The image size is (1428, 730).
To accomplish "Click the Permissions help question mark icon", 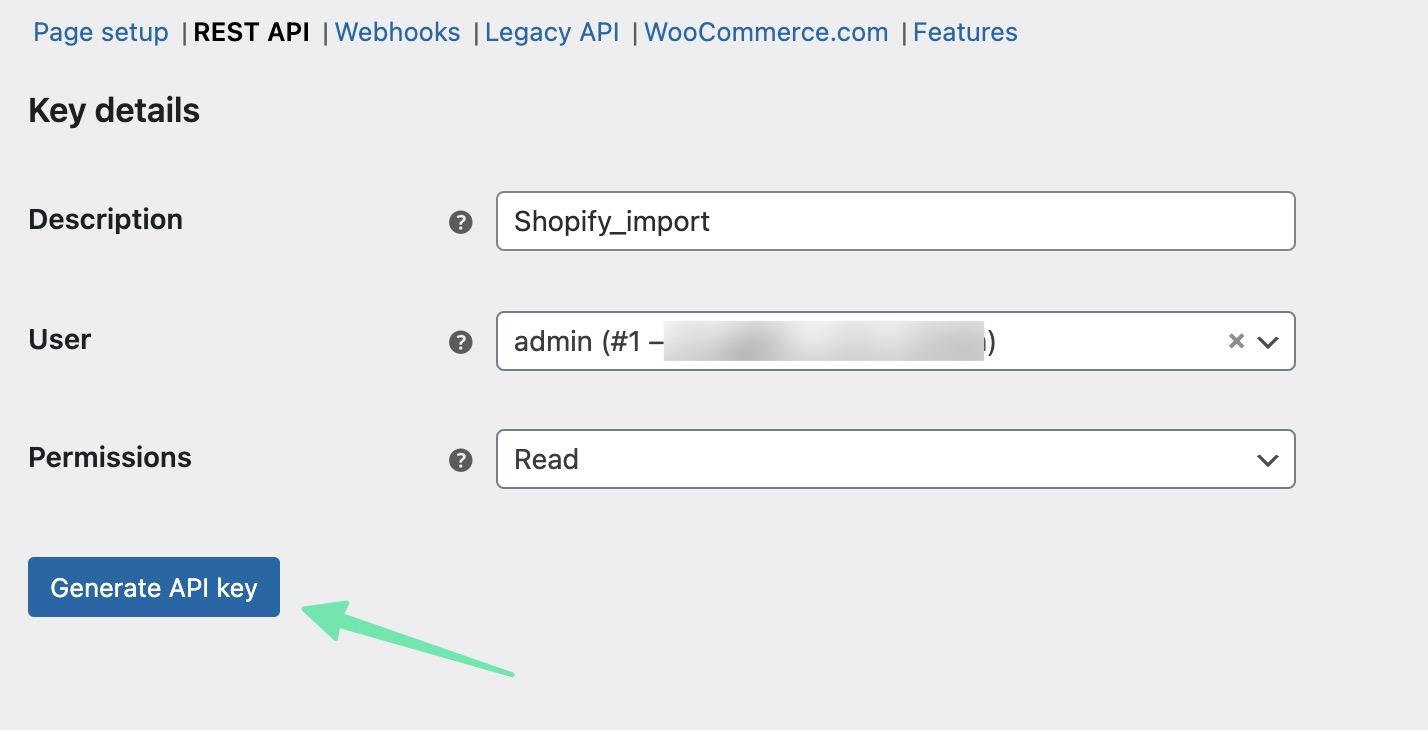I will (x=460, y=460).
